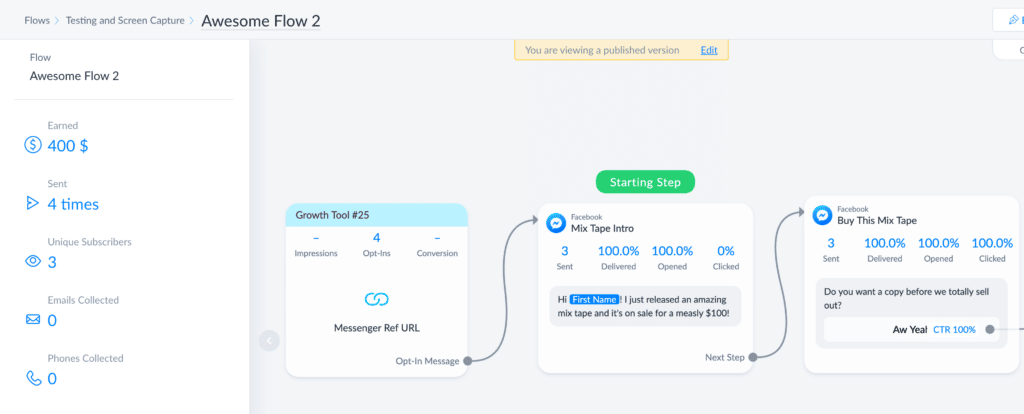Click the Next Step connector dot
This screenshot has width=1024, height=414.
[x=752, y=356]
